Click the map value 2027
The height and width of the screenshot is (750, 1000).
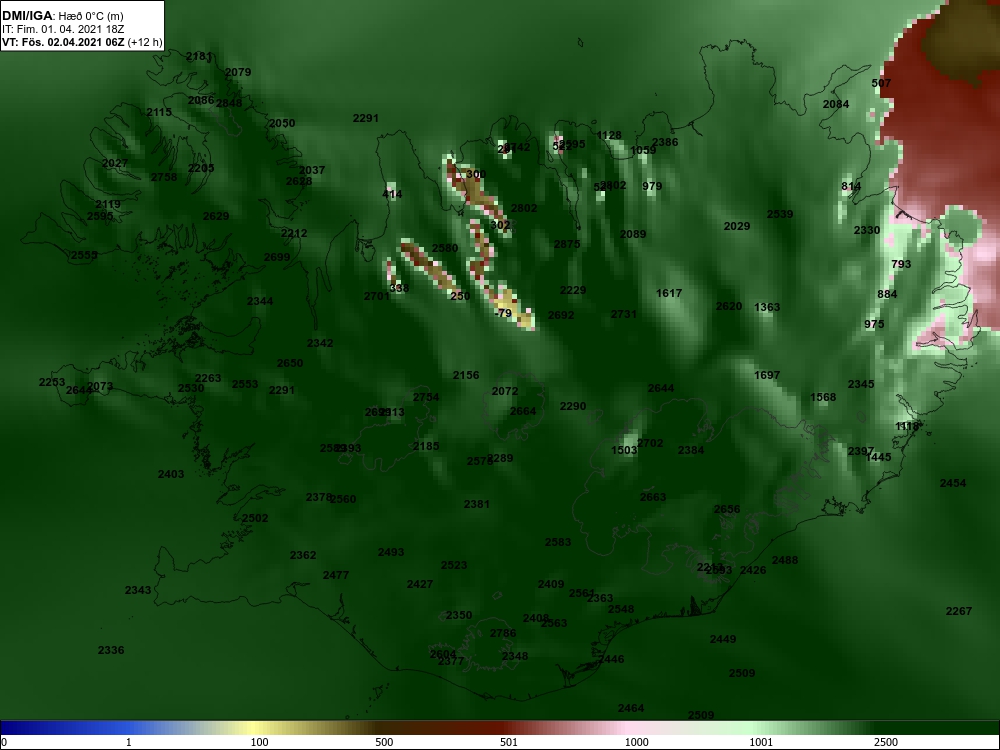(115, 163)
